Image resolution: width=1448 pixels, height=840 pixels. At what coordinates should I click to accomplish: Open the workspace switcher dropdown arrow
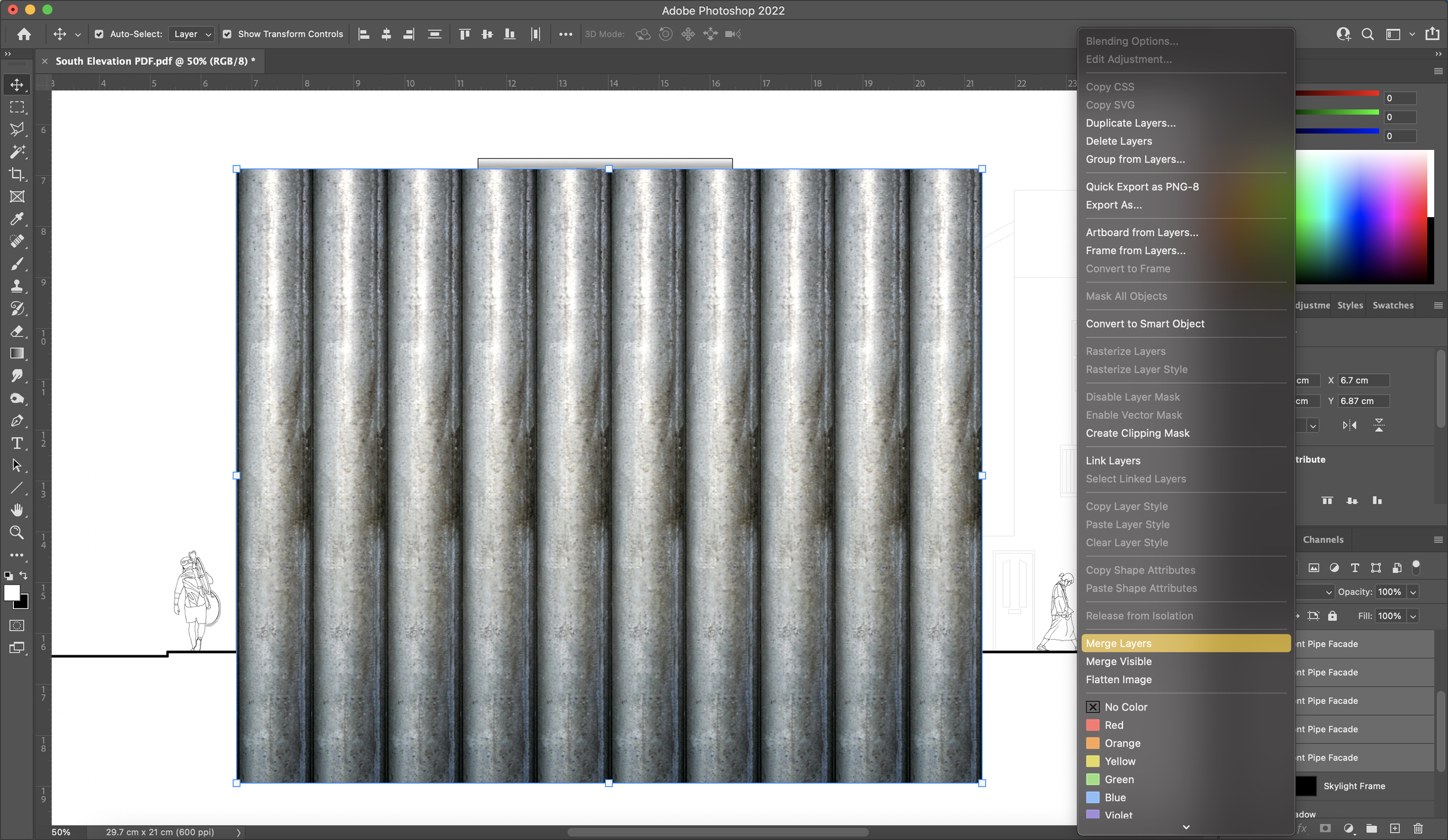pyautogui.click(x=1412, y=34)
